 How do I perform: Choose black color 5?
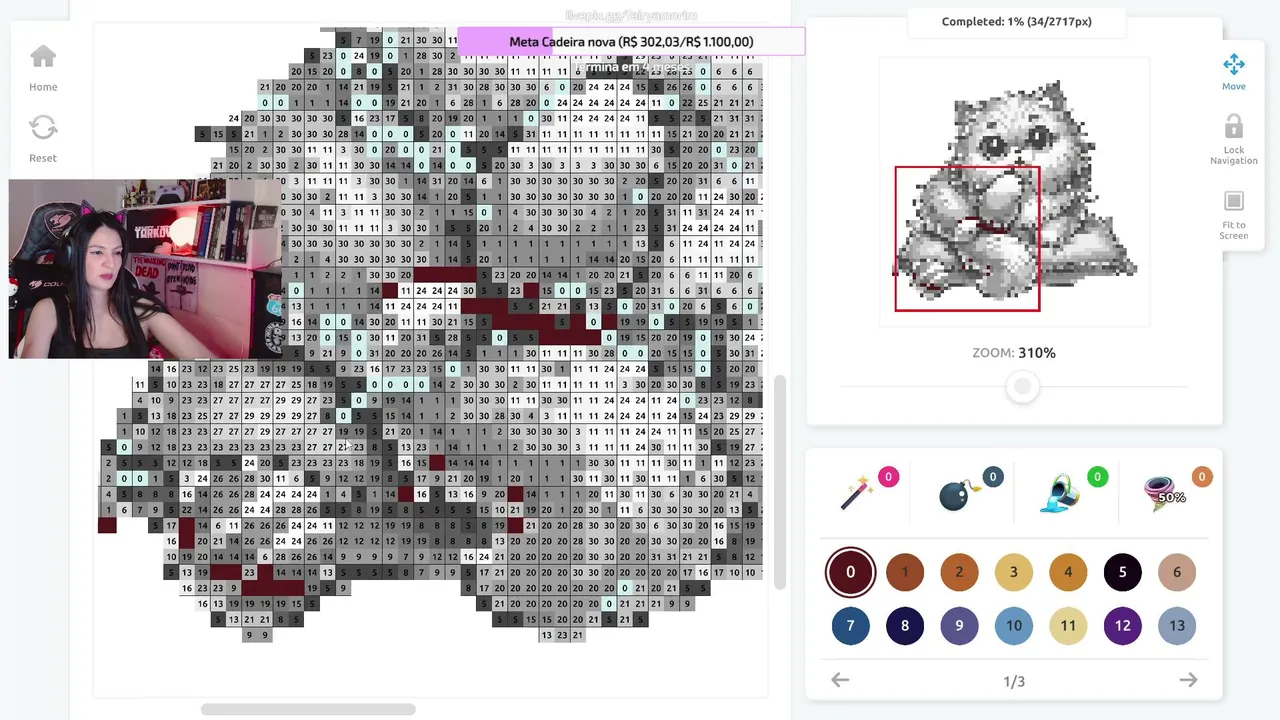[x=1122, y=572]
